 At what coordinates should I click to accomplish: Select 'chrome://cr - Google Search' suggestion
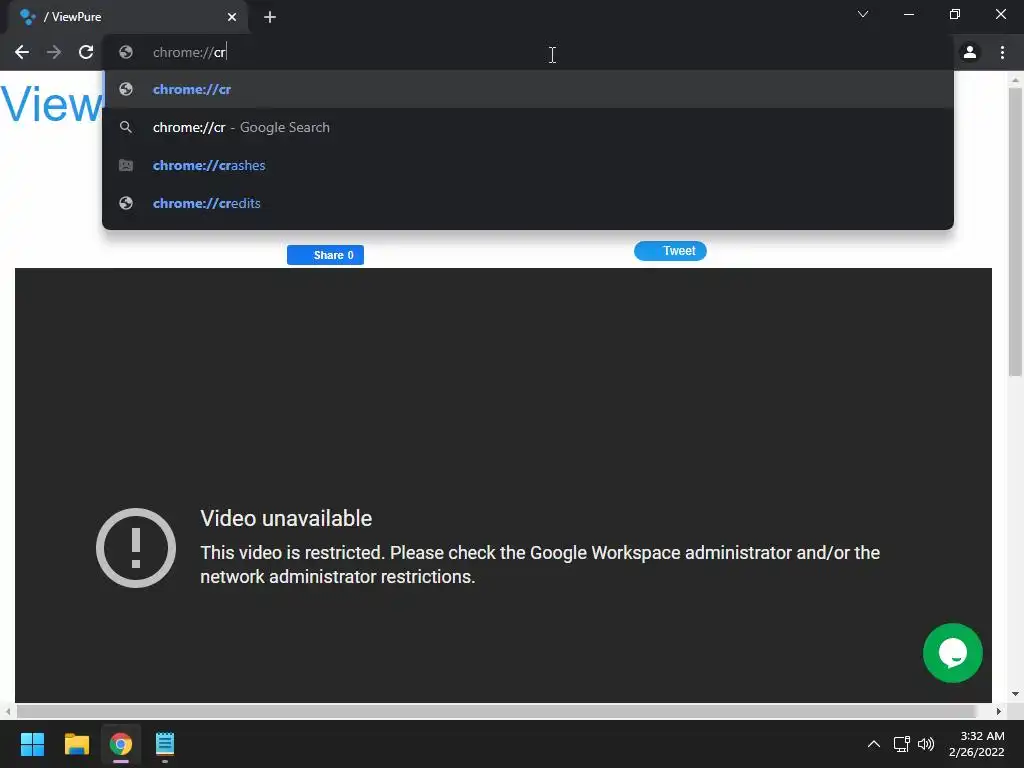coord(528,127)
